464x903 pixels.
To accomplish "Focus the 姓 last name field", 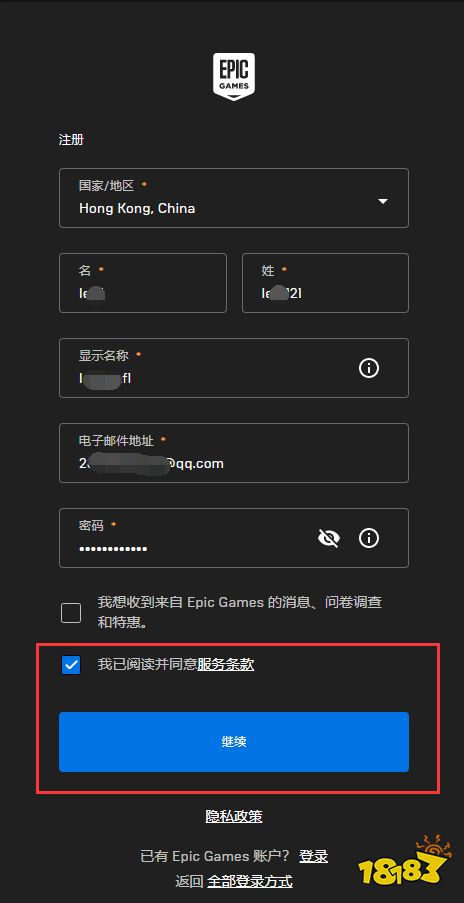I will [325, 283].
